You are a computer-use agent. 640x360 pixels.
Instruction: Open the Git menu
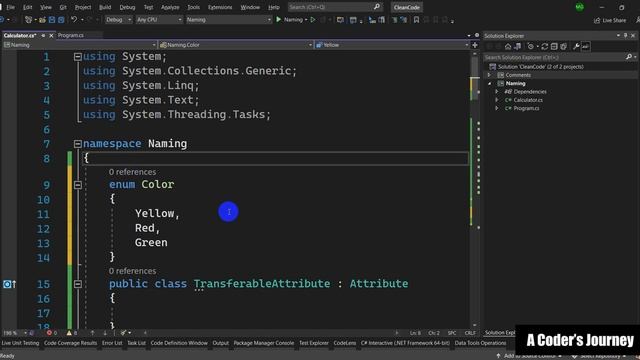click(63, 7)
